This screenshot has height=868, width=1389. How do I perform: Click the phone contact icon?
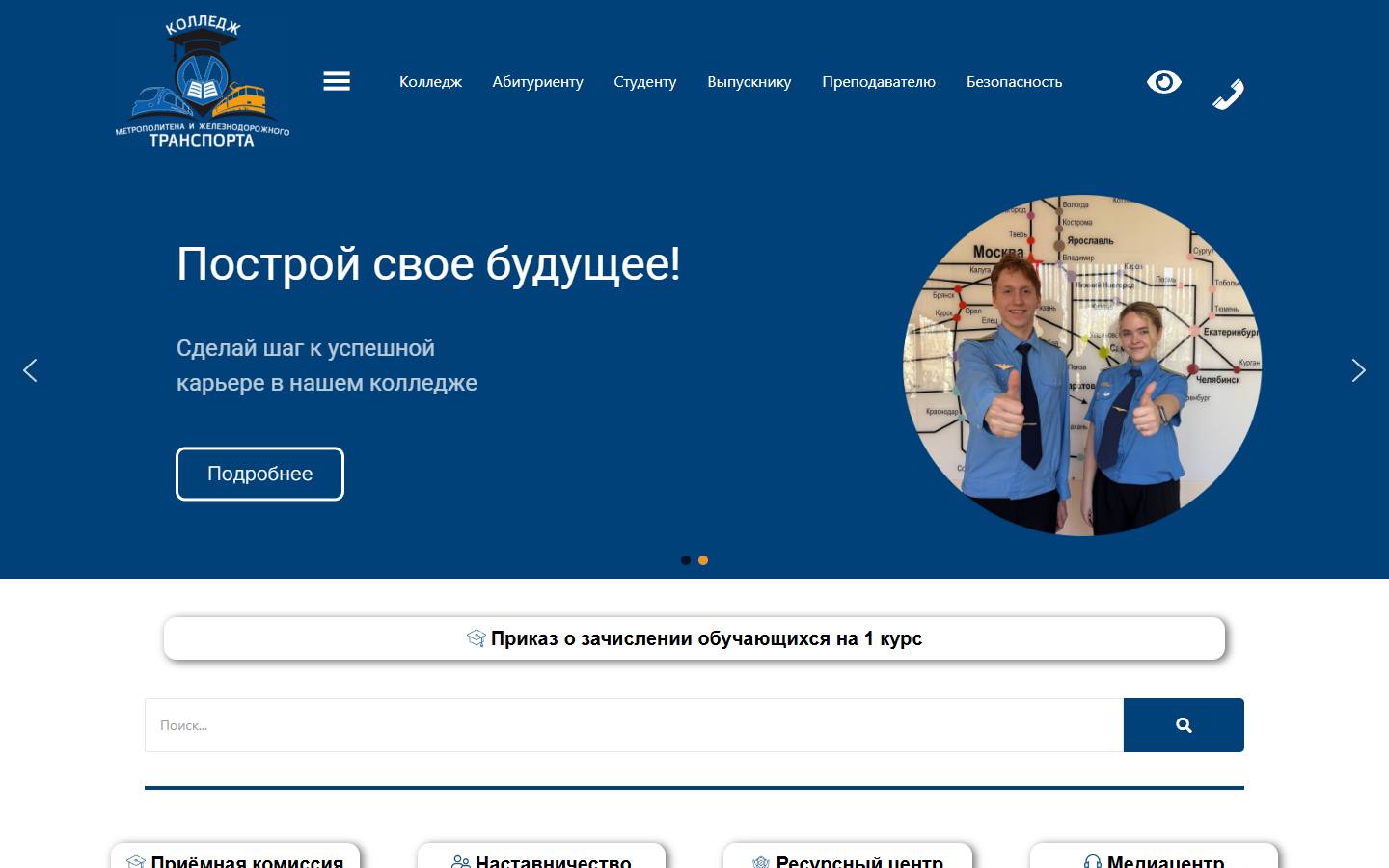click(1228, 94)
